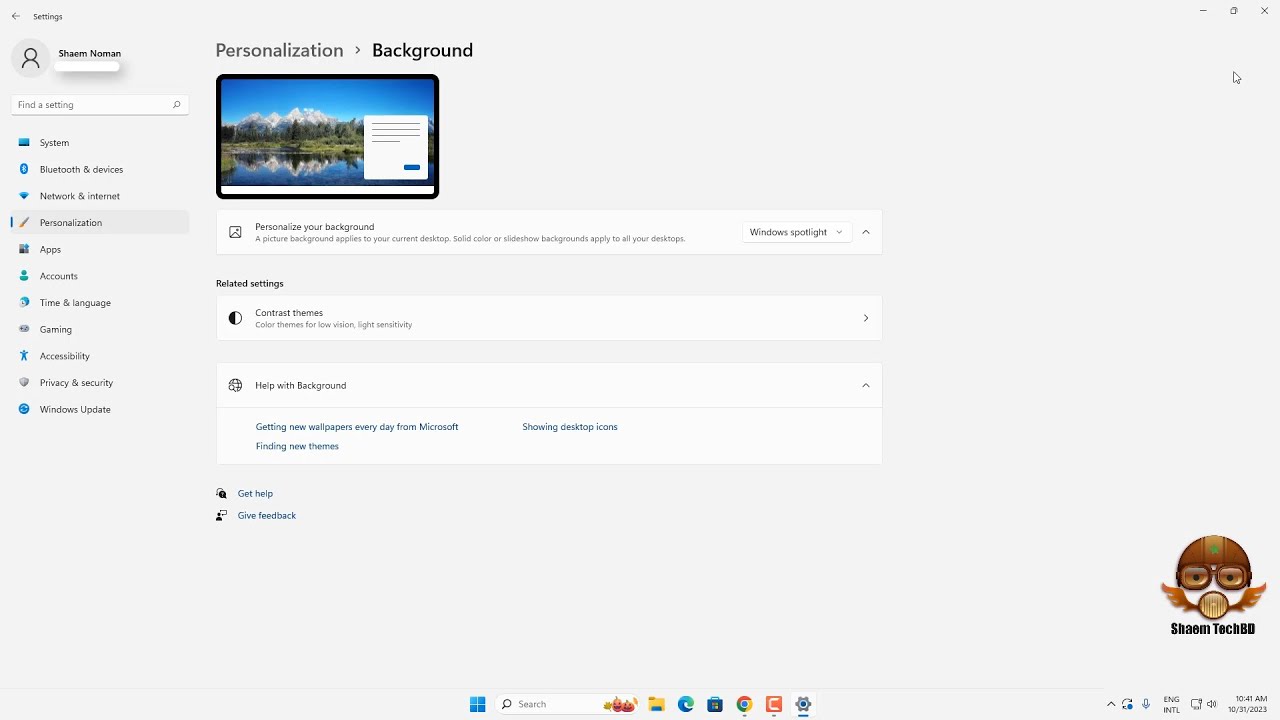Open System settings in the sidebar
This screenshot has width=1280, height=720.
[99, 143]
